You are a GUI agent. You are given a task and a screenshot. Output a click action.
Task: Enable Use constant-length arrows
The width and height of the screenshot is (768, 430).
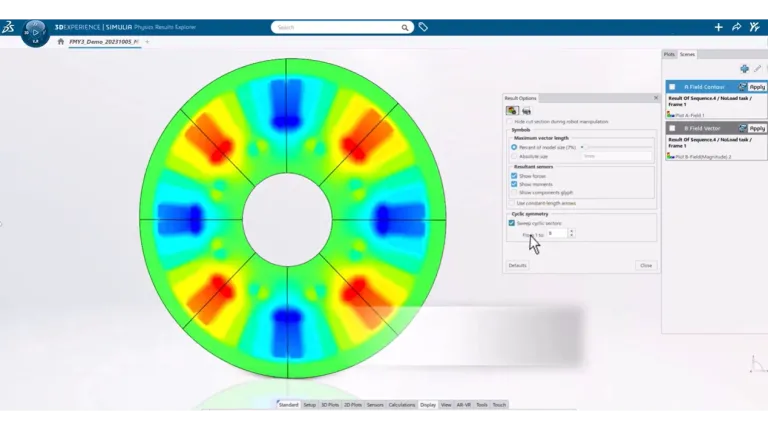point(512,203)
